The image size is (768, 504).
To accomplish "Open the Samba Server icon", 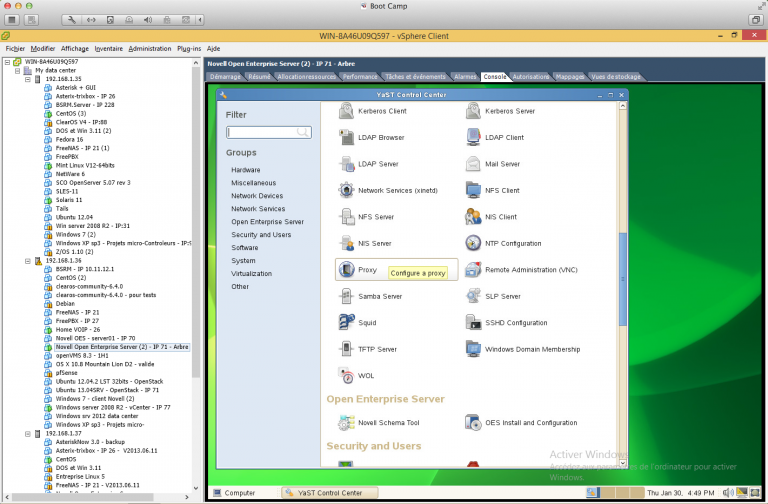I will [x=346, y=296].
